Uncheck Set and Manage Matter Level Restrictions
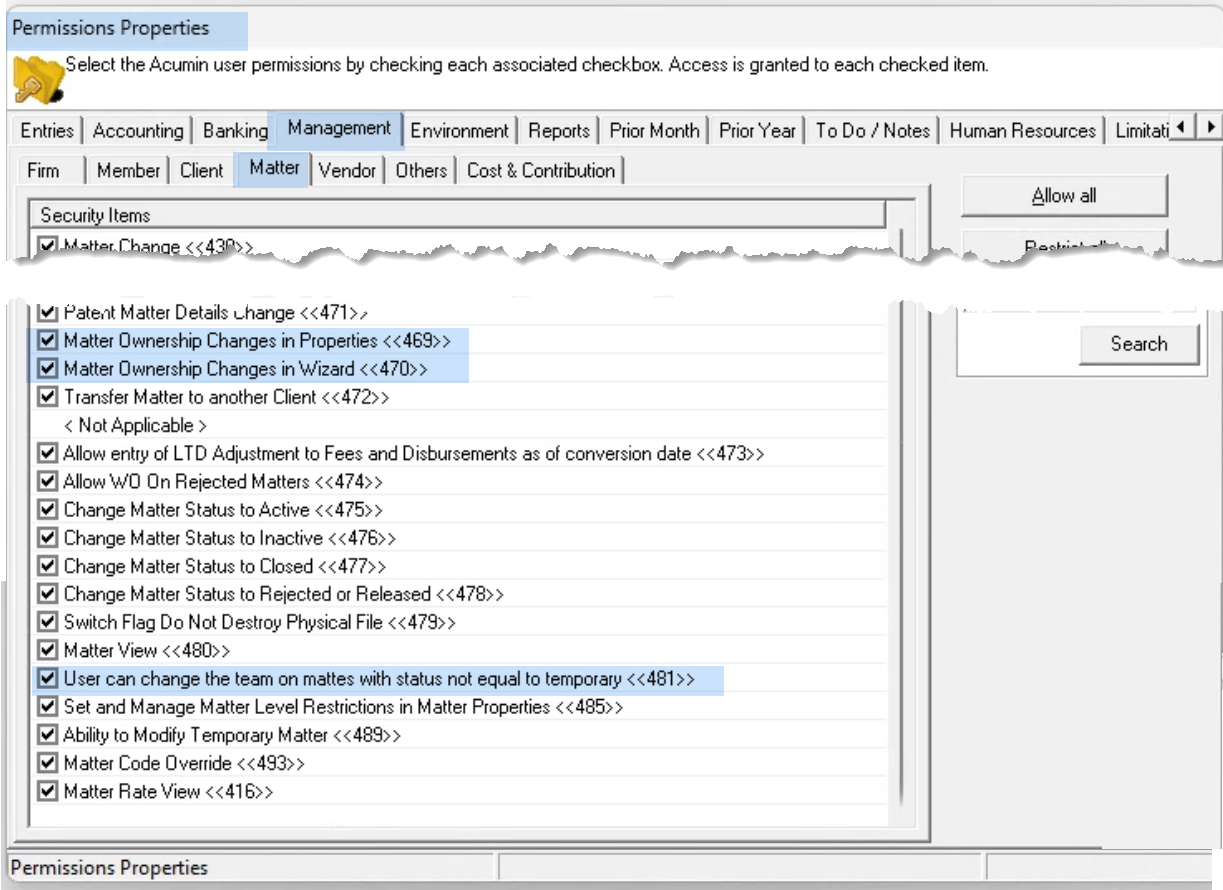The height and width of the screenshot is (890, 1223). (47, 707)
